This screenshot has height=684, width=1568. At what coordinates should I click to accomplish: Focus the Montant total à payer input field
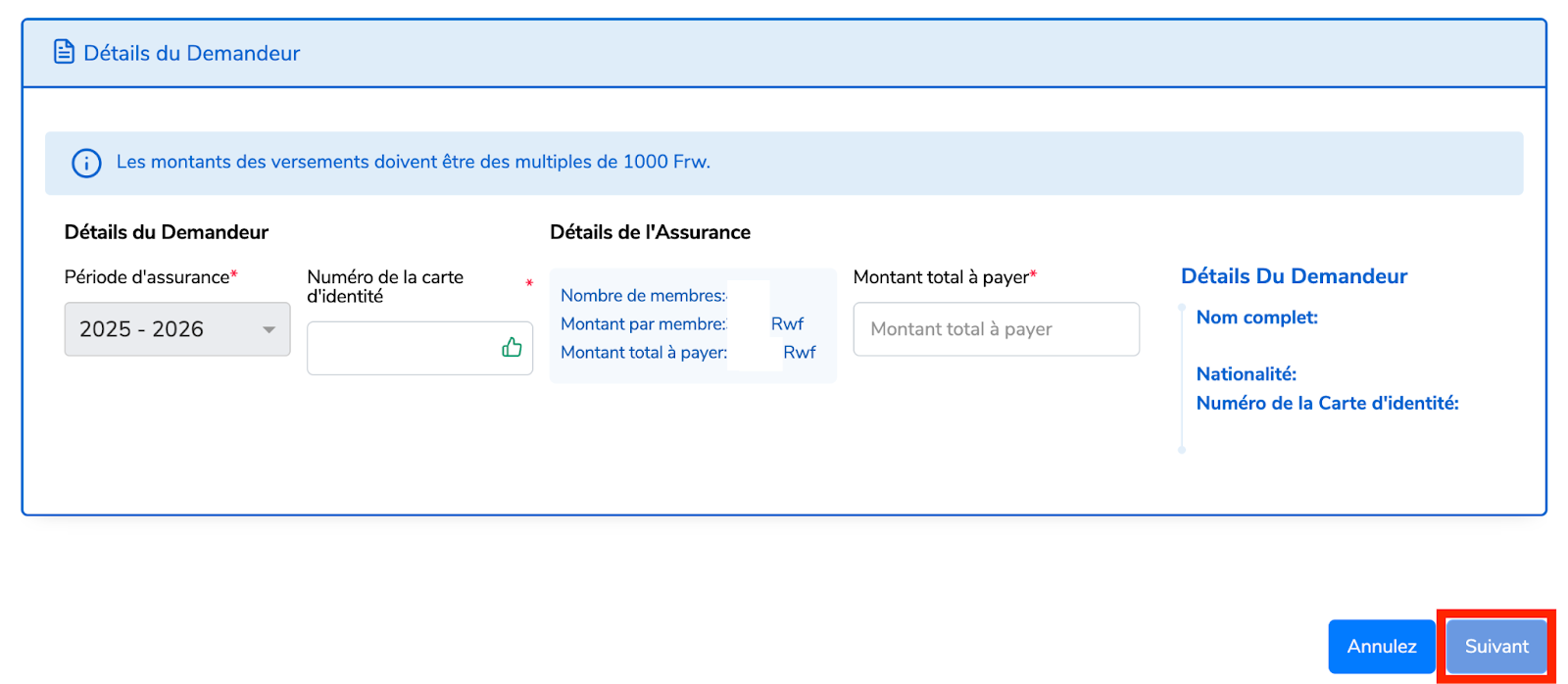coord(996,329)
